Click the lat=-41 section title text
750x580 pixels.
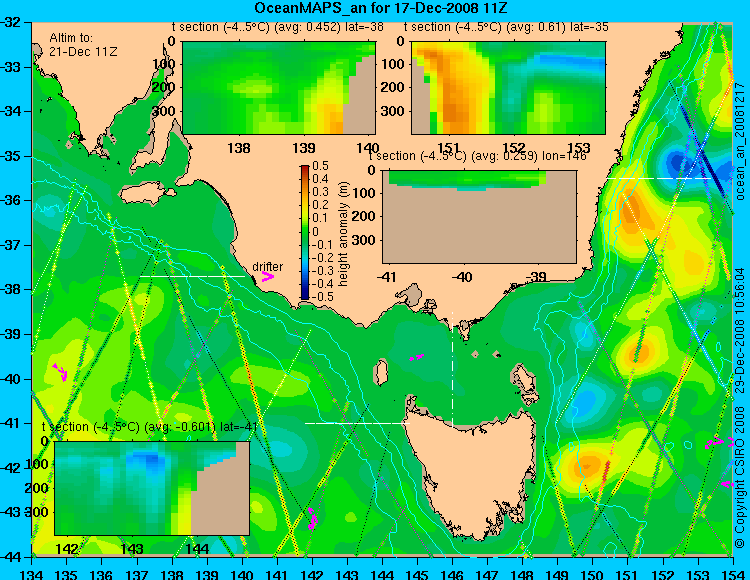[x=150, y=427]
